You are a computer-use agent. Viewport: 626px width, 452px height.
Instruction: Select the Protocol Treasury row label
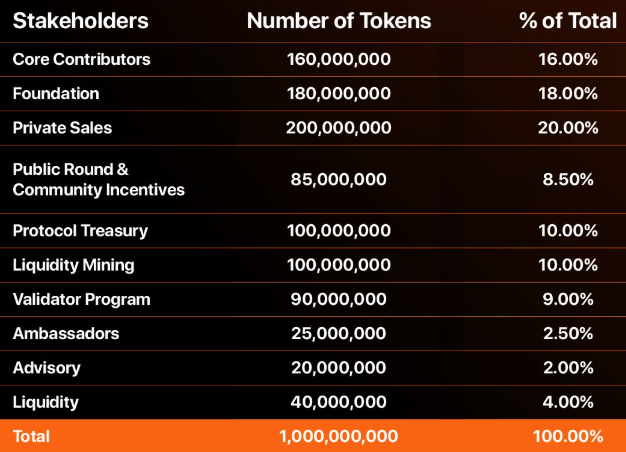coord(80,231)
